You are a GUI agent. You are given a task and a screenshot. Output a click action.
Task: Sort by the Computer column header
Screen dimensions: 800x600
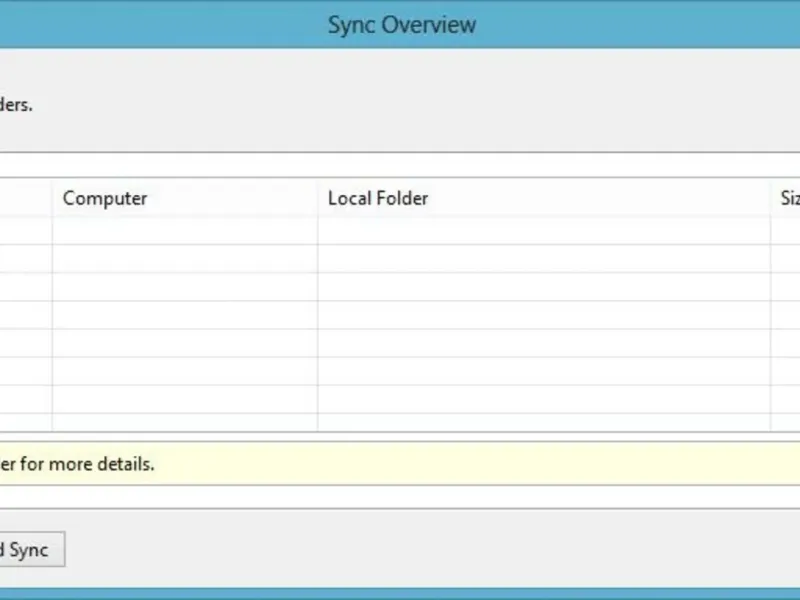(x=185, y=198)
